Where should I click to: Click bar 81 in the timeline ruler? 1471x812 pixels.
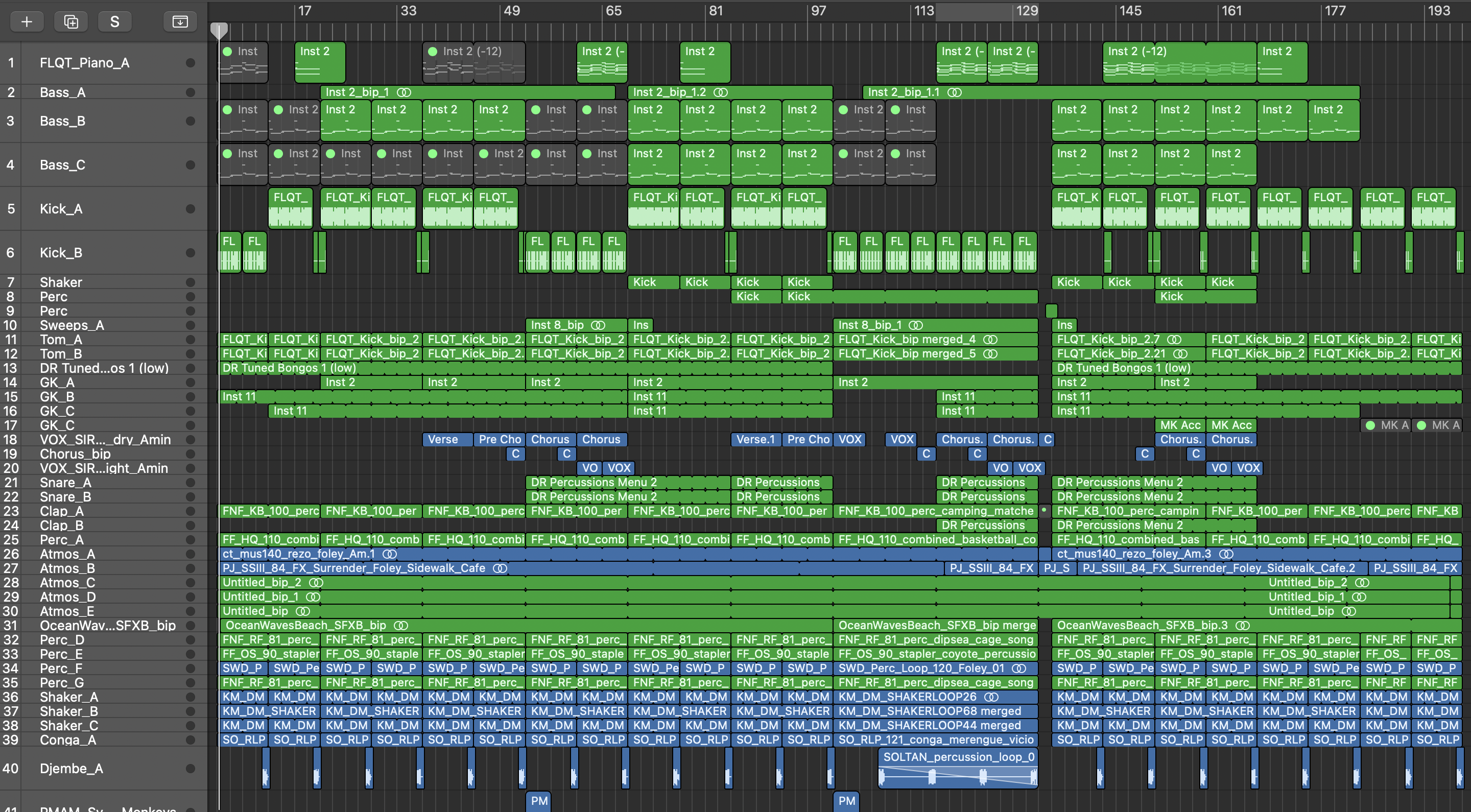[716, 11]
